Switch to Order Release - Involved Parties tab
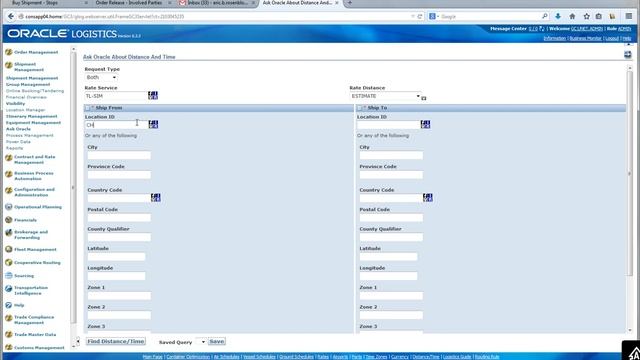 (x=129, y=3)
